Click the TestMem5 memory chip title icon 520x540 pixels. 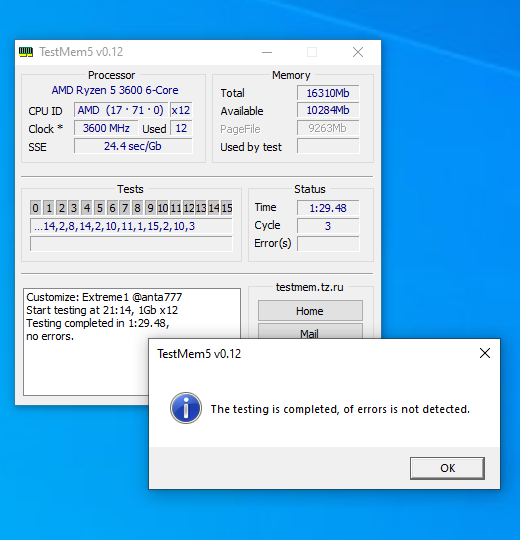coord(26,52)
